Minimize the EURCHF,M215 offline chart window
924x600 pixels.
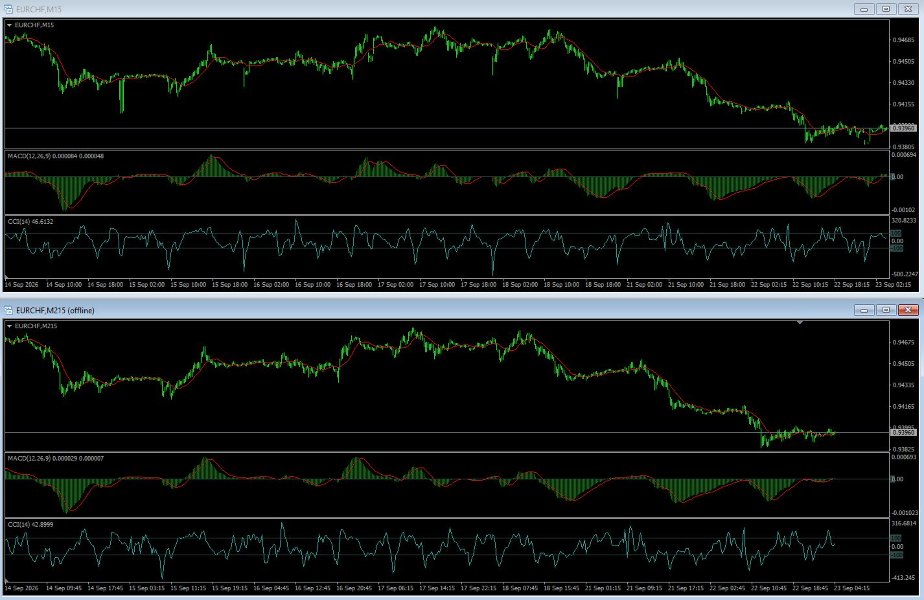coord(864,309)
